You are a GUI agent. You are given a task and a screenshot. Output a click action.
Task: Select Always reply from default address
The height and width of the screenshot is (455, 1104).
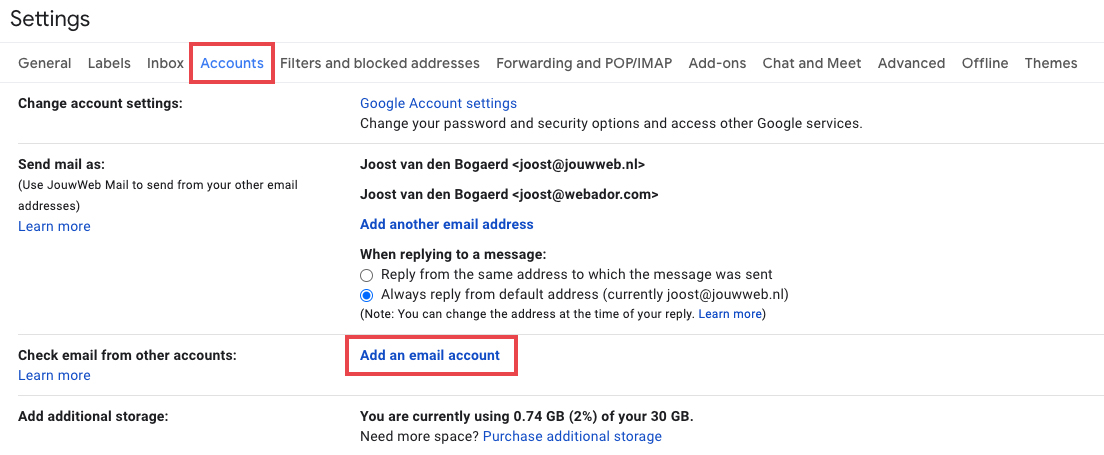tap(367, 295)
